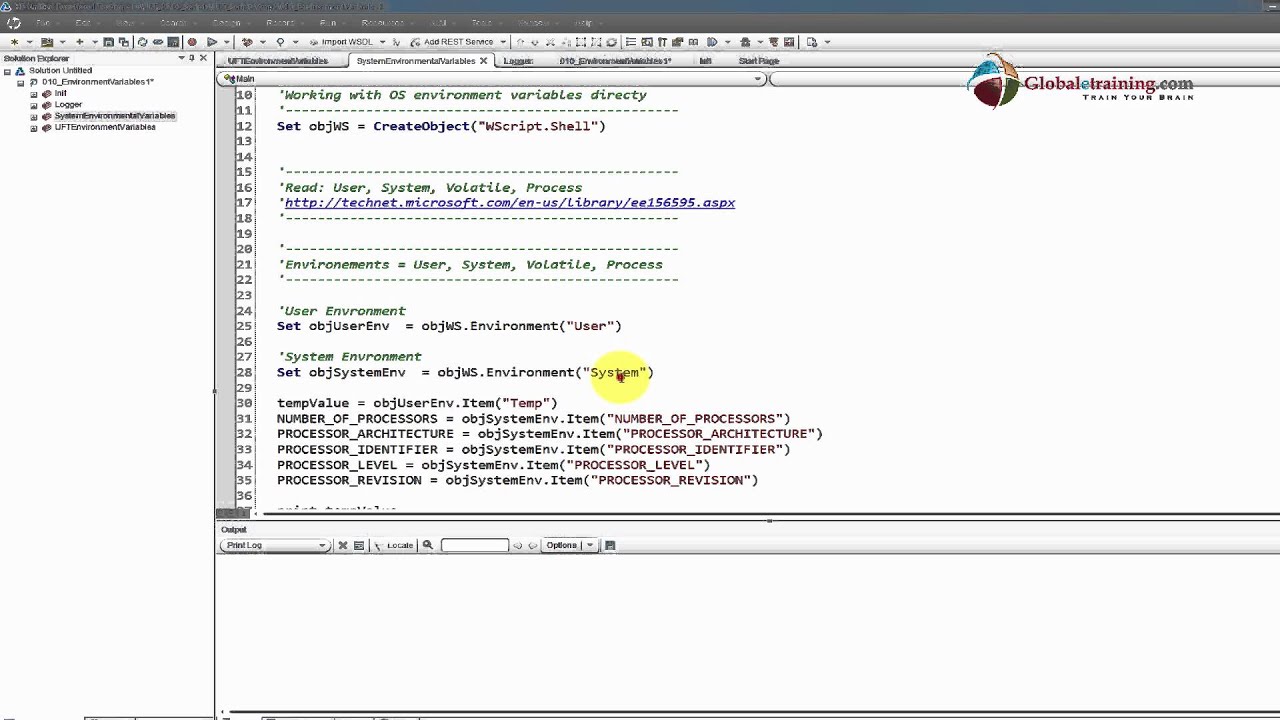Collapse the Solution Untitled tree node
This screenshot has height=720, width=1280.
pos(7,71)
